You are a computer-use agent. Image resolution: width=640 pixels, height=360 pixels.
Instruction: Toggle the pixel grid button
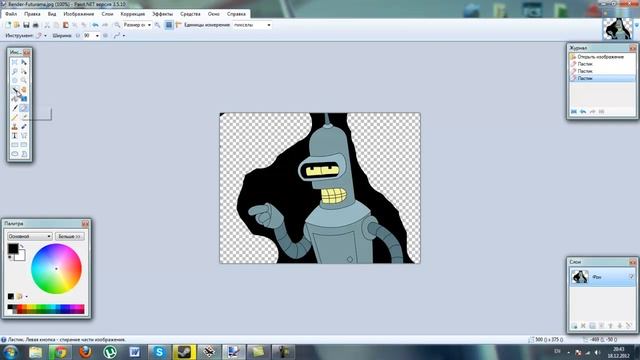[169, 25]
